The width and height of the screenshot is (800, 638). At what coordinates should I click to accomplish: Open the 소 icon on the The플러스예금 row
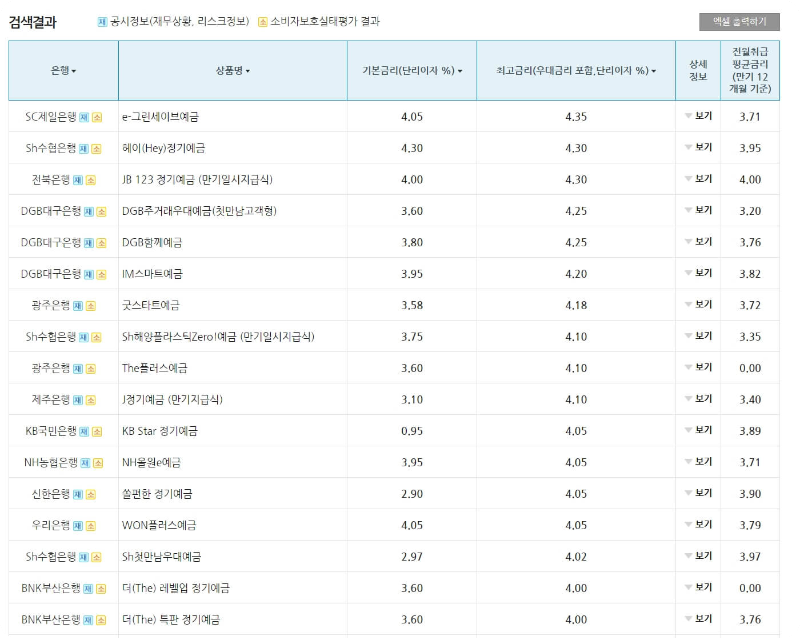pyautogui.click(x=91, y=369)
